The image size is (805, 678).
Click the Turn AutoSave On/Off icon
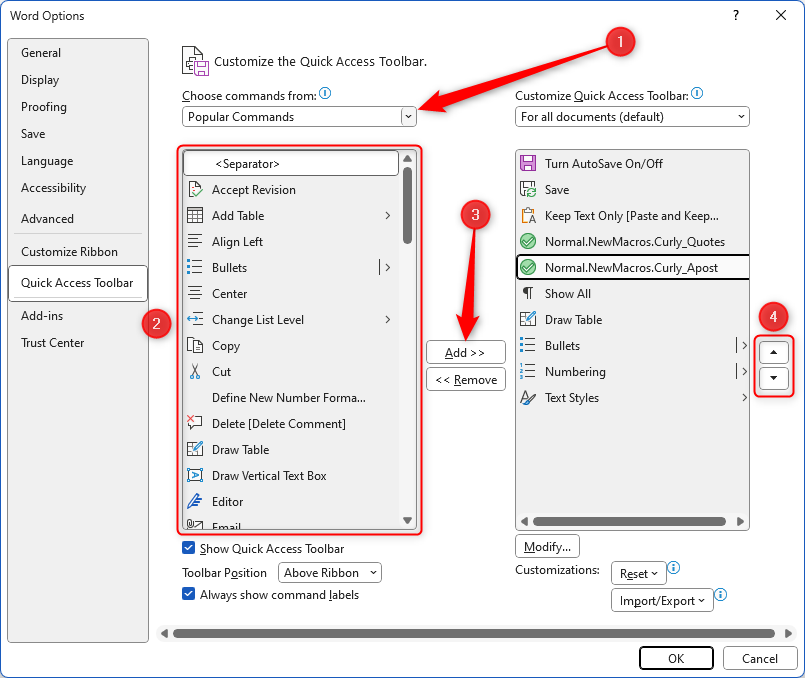pos(528,163)
